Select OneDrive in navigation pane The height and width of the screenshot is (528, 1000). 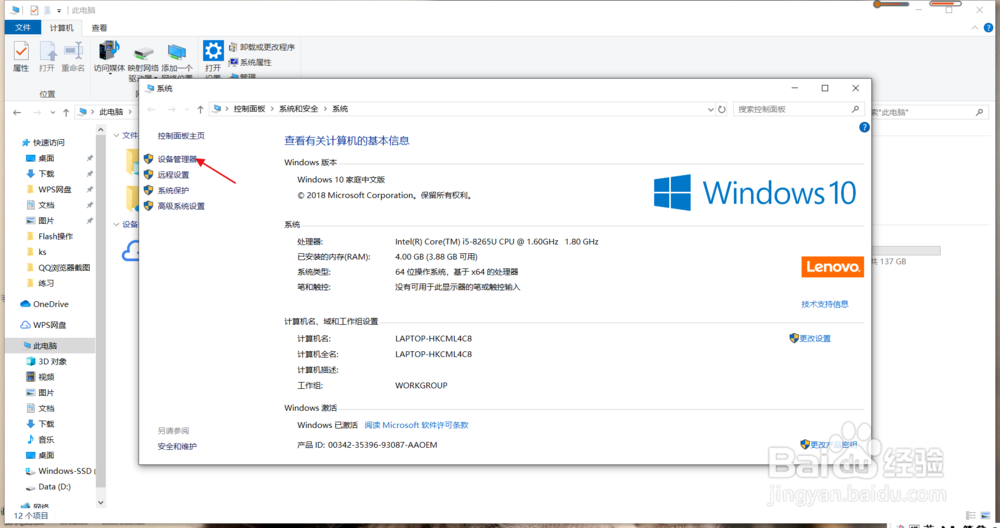[x=50, y=304]
